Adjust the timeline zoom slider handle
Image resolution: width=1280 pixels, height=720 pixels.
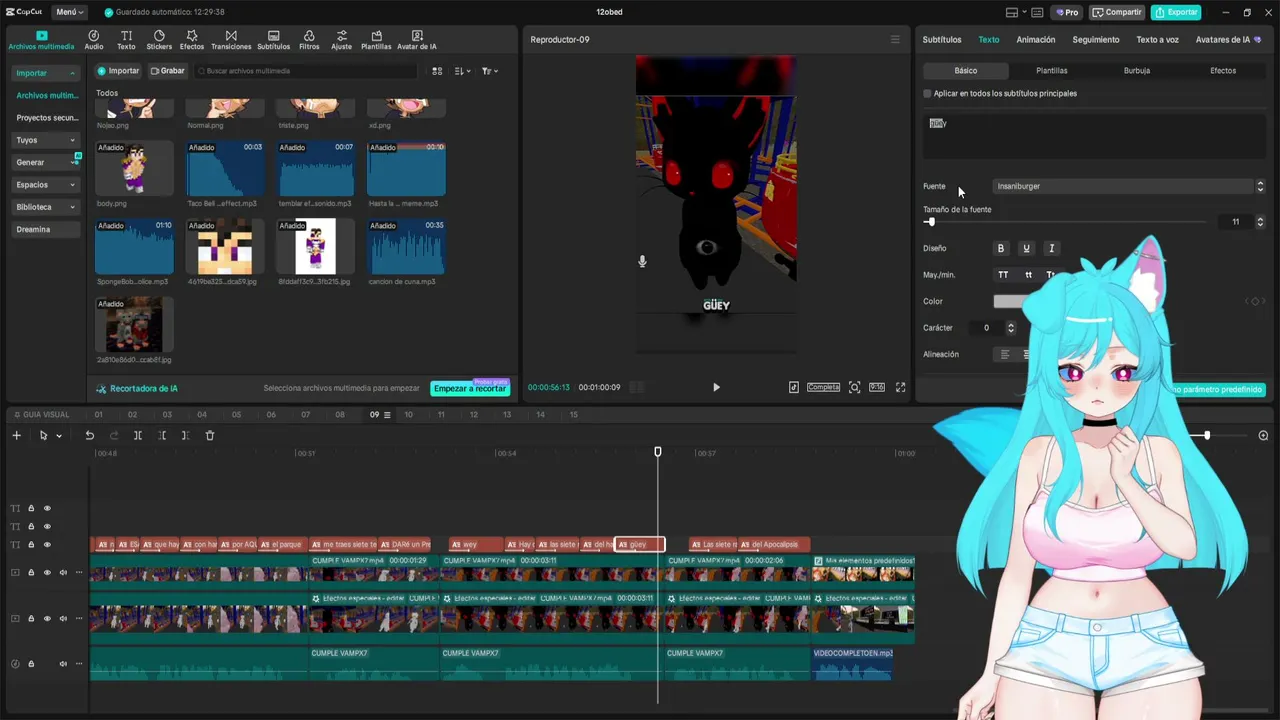pyautogui.click(x=1207, y=435)
